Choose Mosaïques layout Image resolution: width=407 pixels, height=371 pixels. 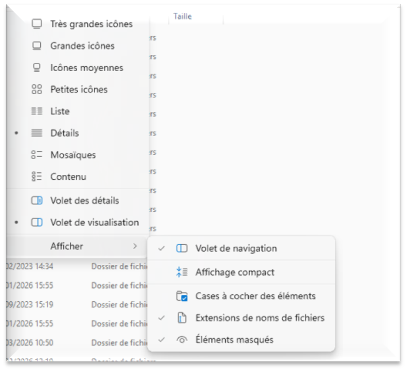point(78,155)
